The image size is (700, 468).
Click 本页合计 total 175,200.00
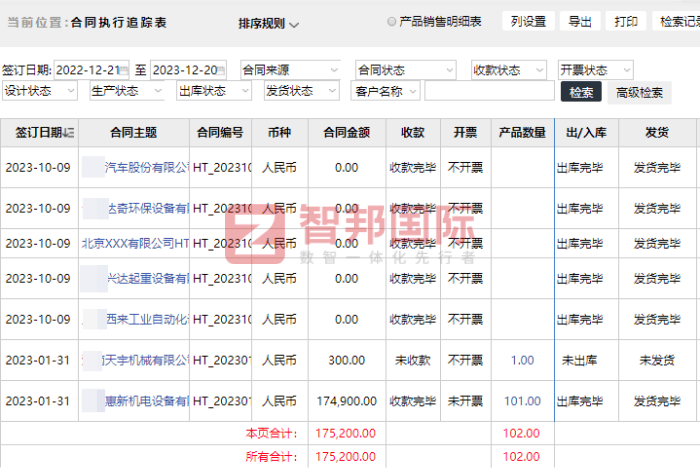[x=346, y=433]
